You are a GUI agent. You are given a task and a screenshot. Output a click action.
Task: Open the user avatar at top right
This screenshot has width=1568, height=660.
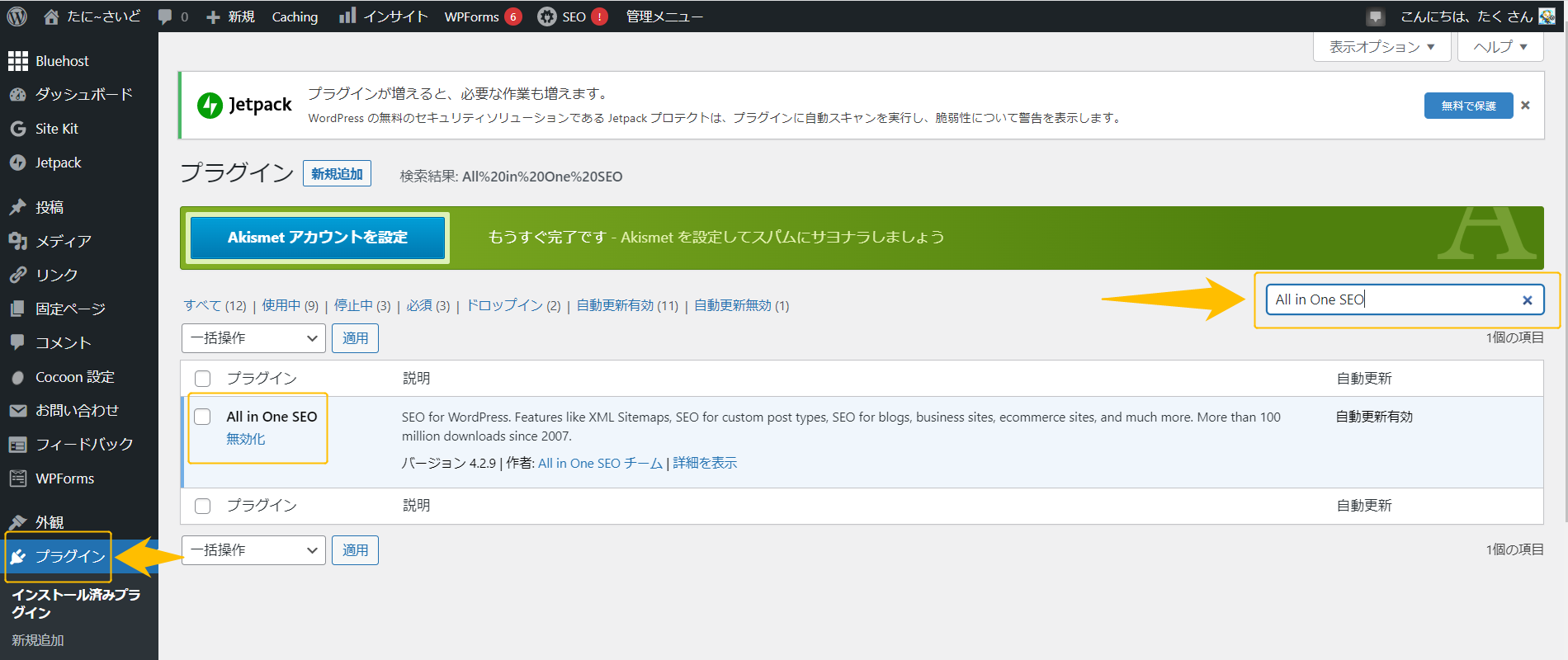[1547, 16]
